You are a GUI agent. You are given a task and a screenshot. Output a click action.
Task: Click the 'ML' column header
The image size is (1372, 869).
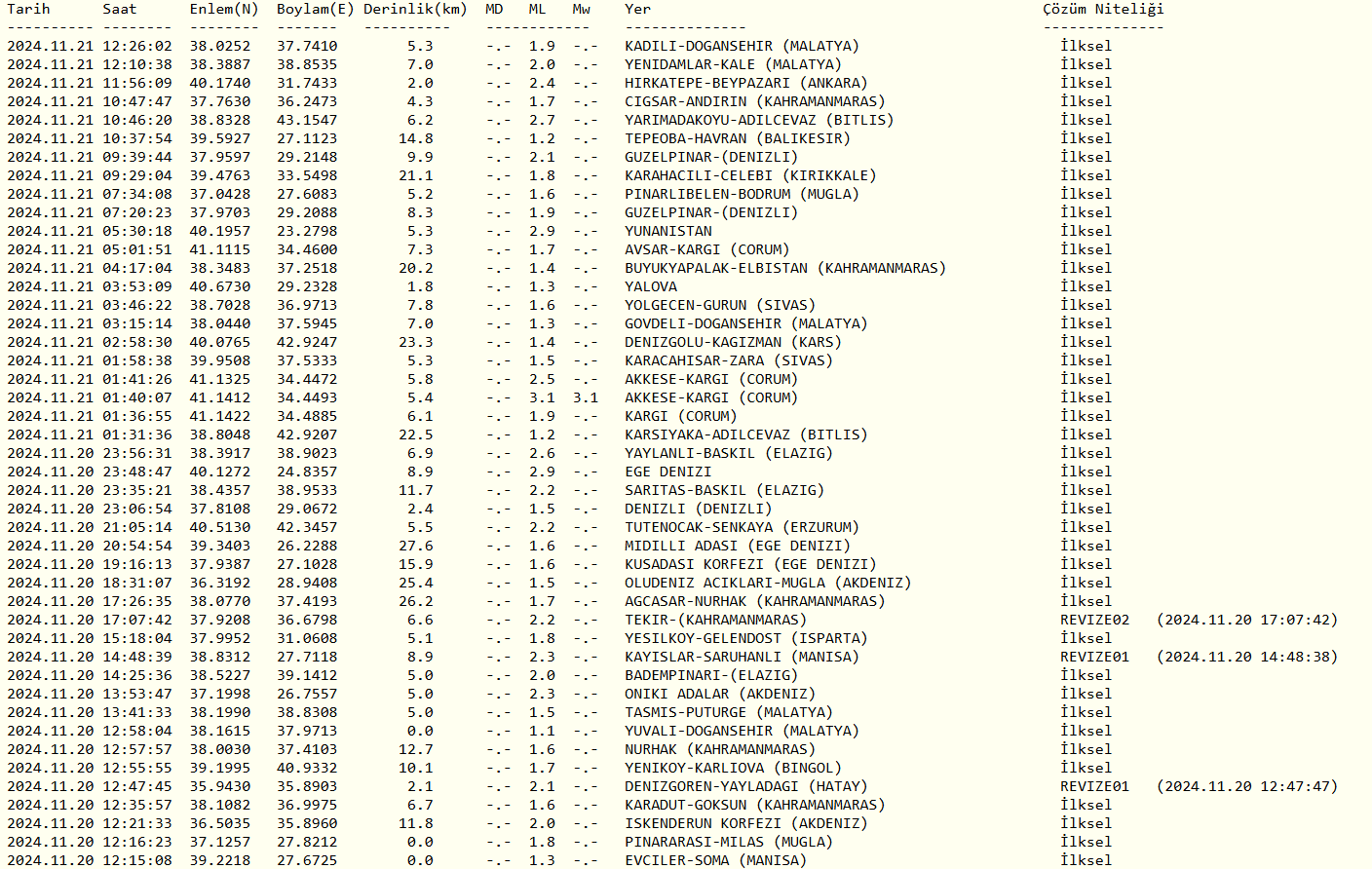(x=537, y=9)
